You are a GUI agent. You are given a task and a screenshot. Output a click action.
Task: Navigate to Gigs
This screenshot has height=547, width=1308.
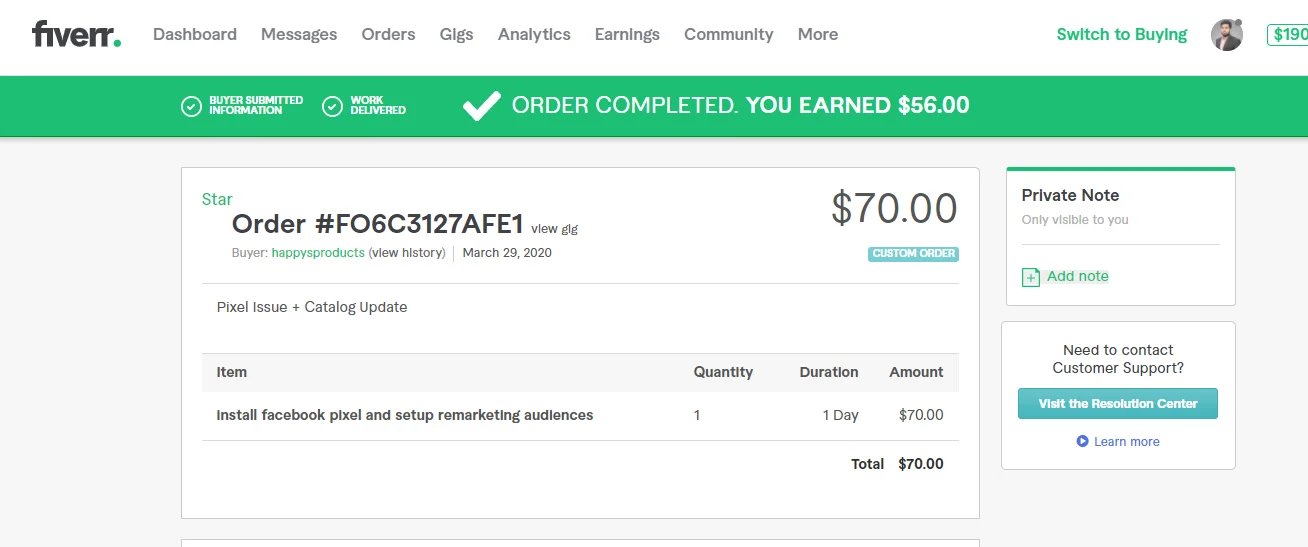(456, 34)
